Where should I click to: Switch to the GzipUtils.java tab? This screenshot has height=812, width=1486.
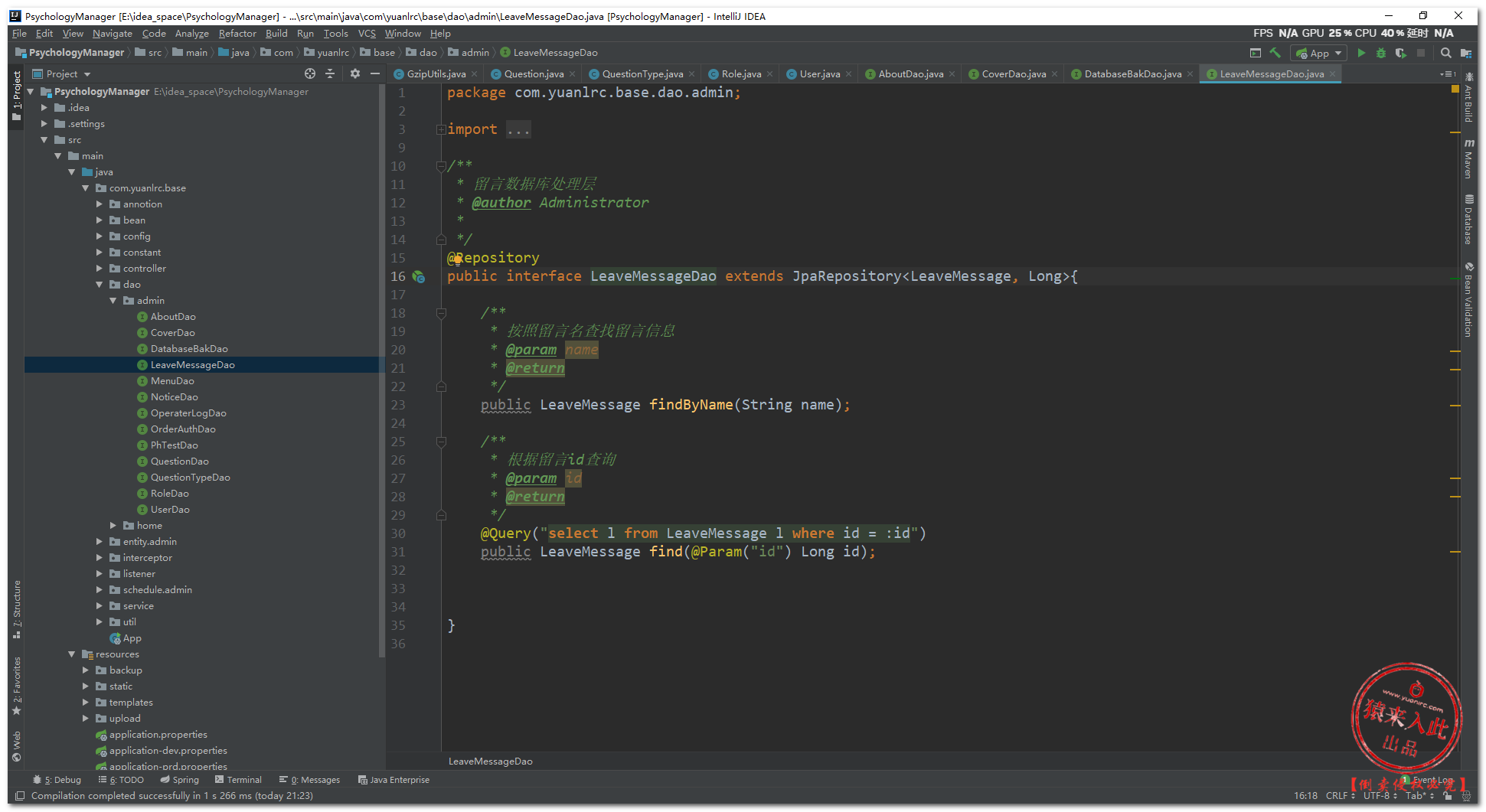436,74
